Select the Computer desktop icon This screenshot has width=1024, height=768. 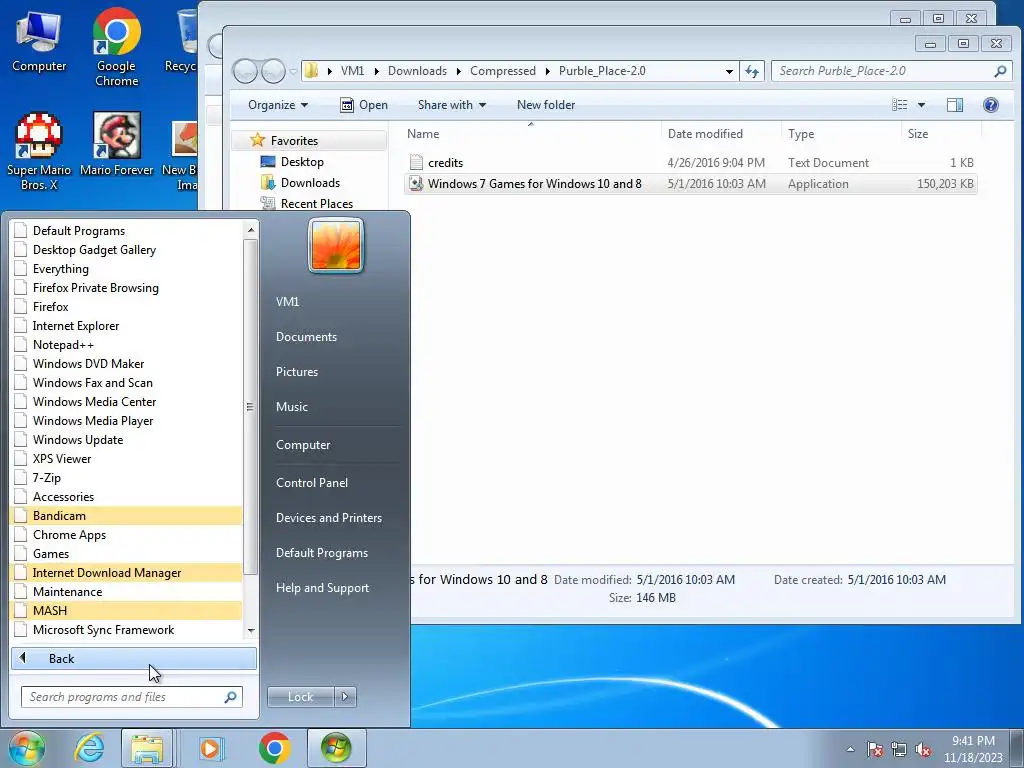[39, 40]
